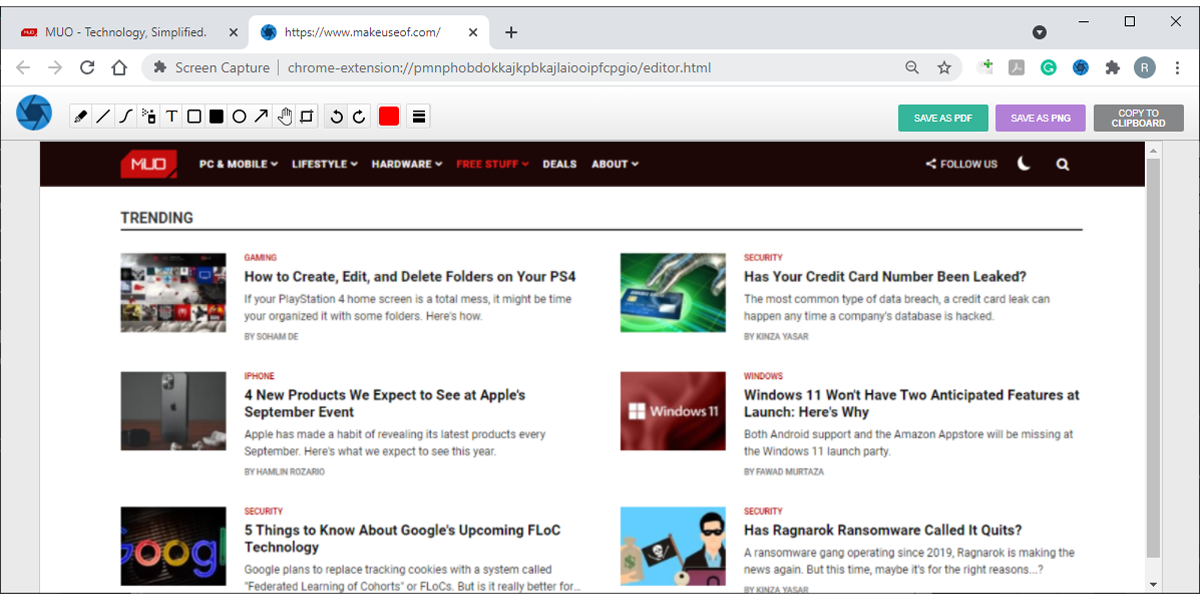Expand the ABOUT dropdown
This screenshot has height=600, width=1200.
pyautogui.click(x=614, y=163)
